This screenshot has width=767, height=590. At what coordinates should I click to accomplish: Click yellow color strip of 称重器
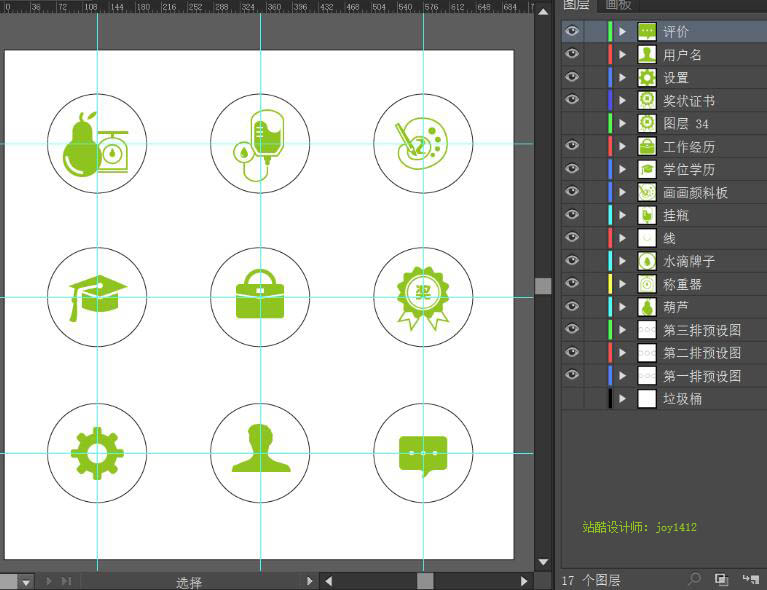tap(610, 284)
